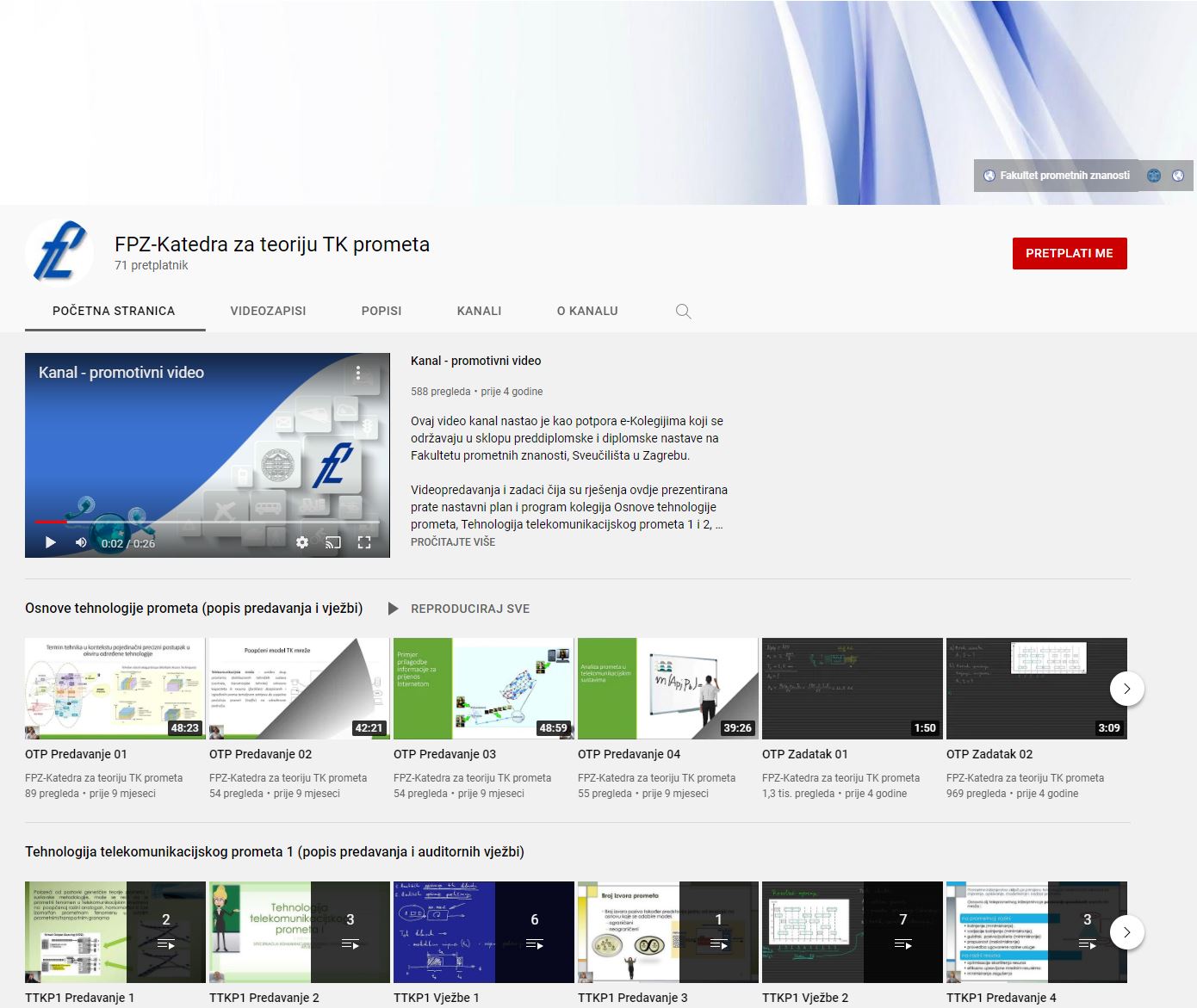Open video player settings gear
The width and height of the screenshot is (1197, 1008).
tap(302, 542)
